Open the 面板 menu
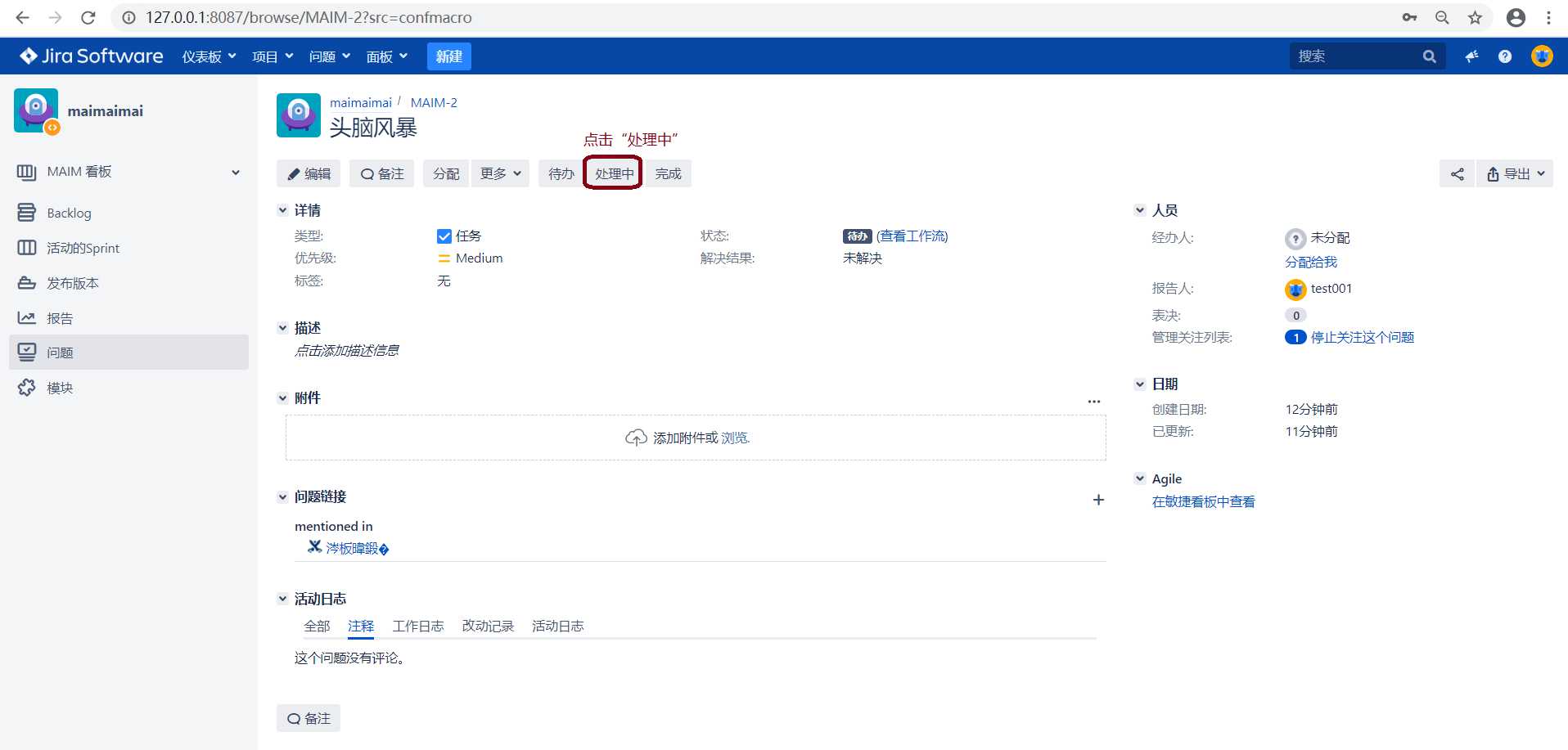The height and width of the screenshot is (750, 1568). point(387,56)
